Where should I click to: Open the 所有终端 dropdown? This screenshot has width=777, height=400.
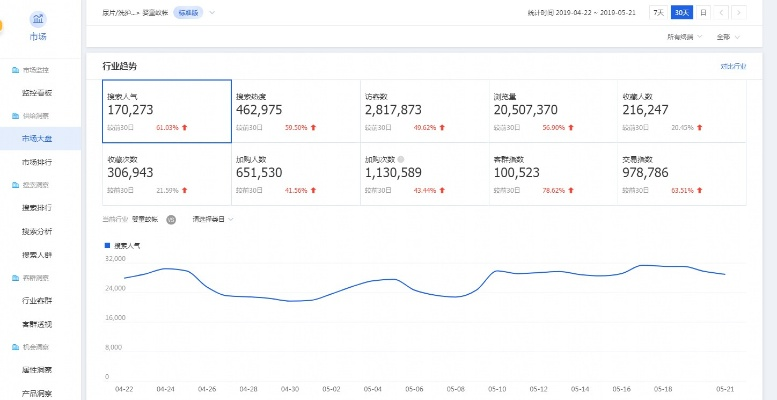[x=684, y=37]
